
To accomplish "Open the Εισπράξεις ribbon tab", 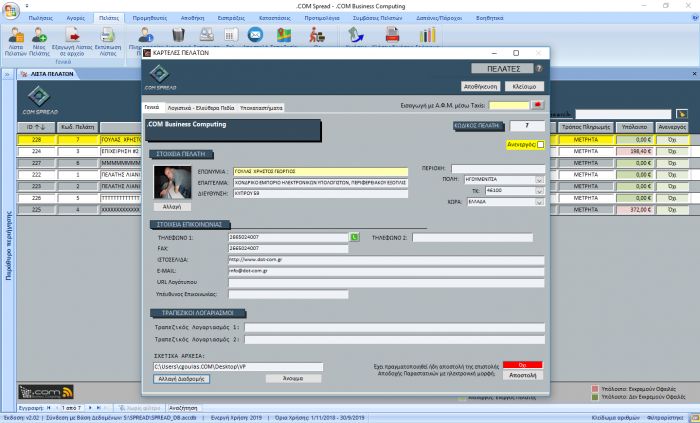I will point(231,18).
